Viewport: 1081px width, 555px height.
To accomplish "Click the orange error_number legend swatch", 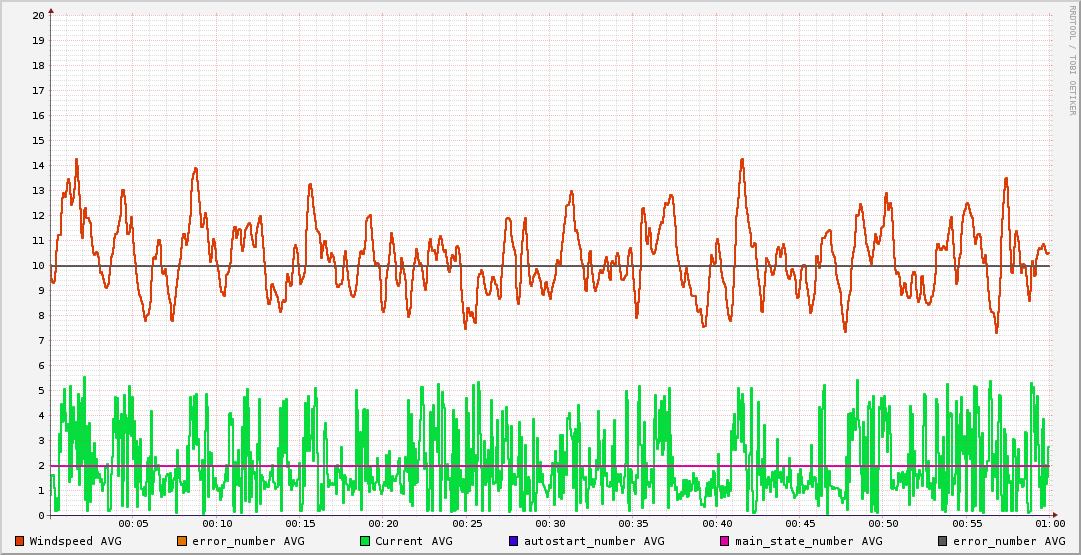I will click(182, 541).
